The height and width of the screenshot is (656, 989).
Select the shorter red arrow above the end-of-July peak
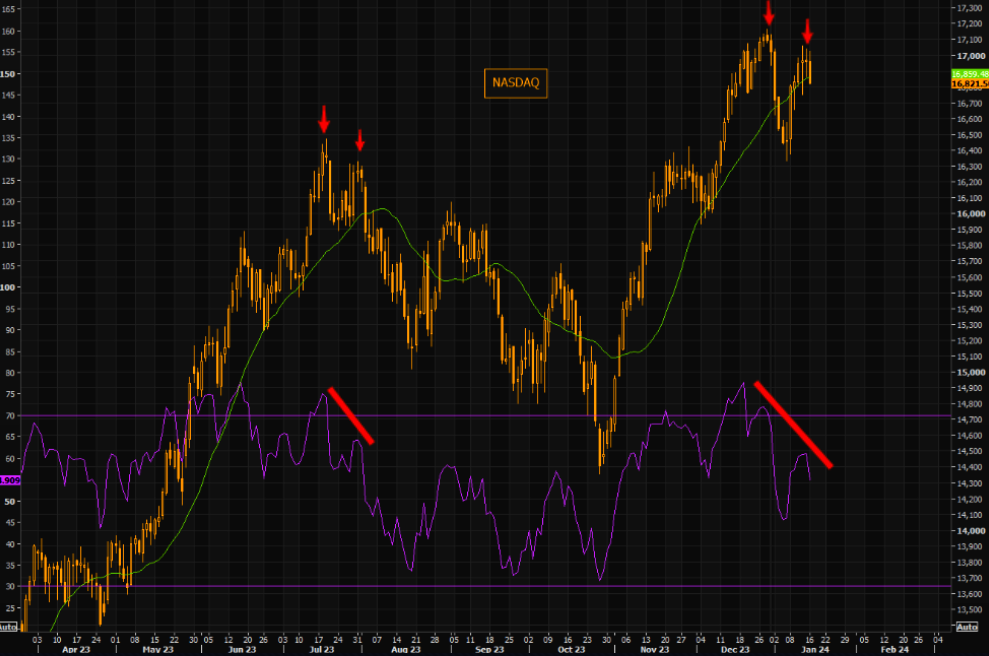(360, 140)
